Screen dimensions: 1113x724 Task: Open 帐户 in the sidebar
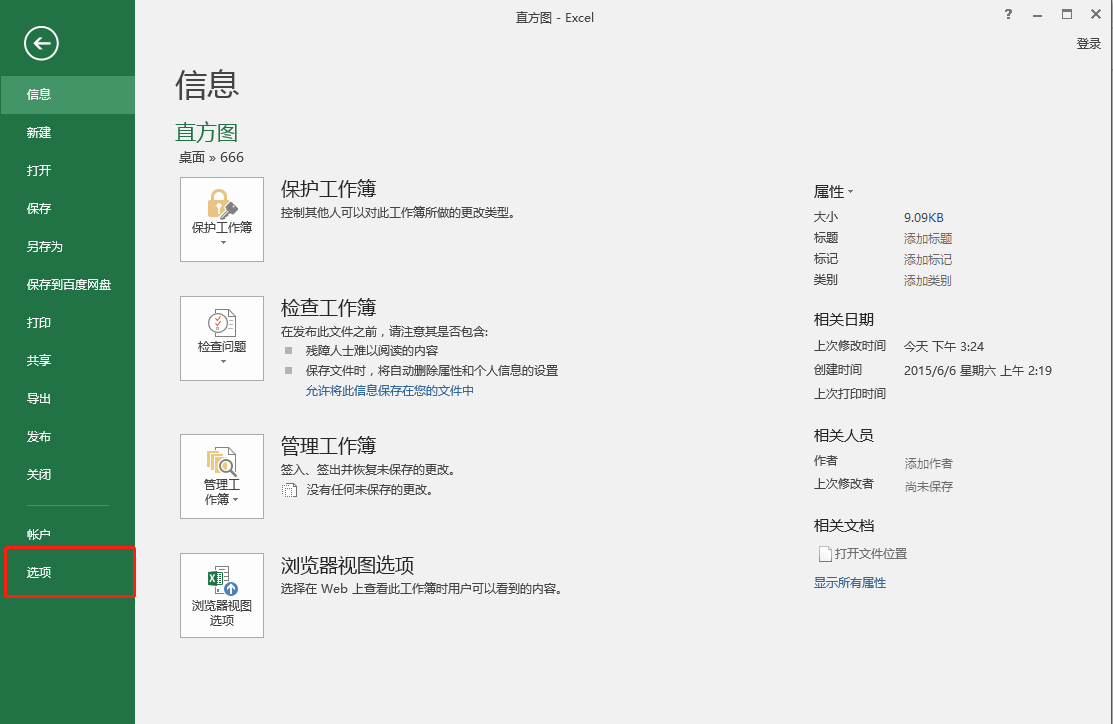67,534
